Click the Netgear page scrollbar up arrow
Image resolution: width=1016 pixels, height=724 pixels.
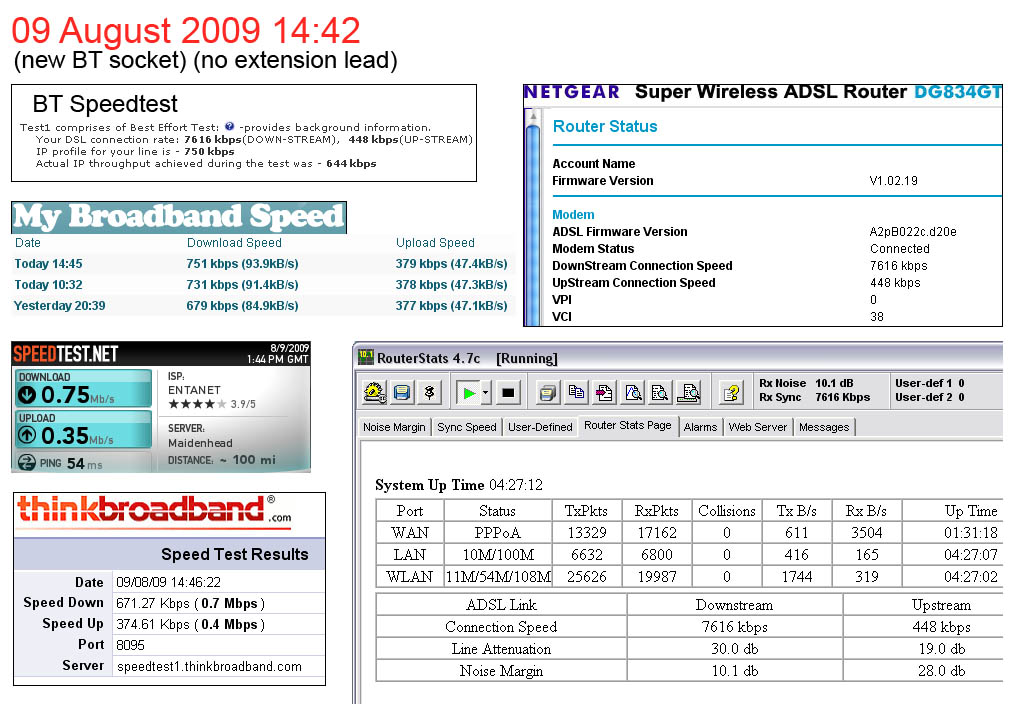(533, 116)
